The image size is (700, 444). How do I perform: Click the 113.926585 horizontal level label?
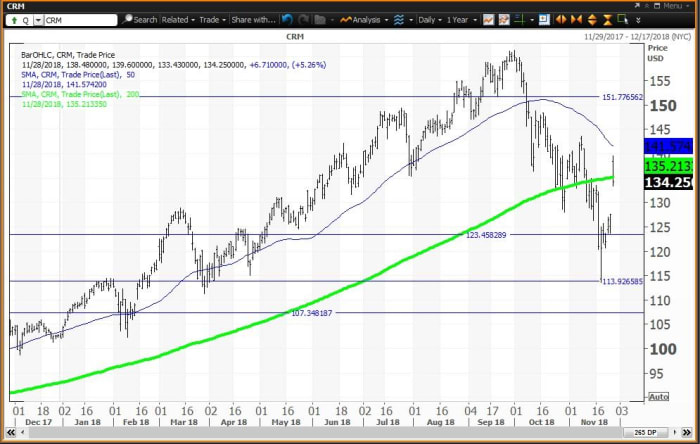coord(622,281)
